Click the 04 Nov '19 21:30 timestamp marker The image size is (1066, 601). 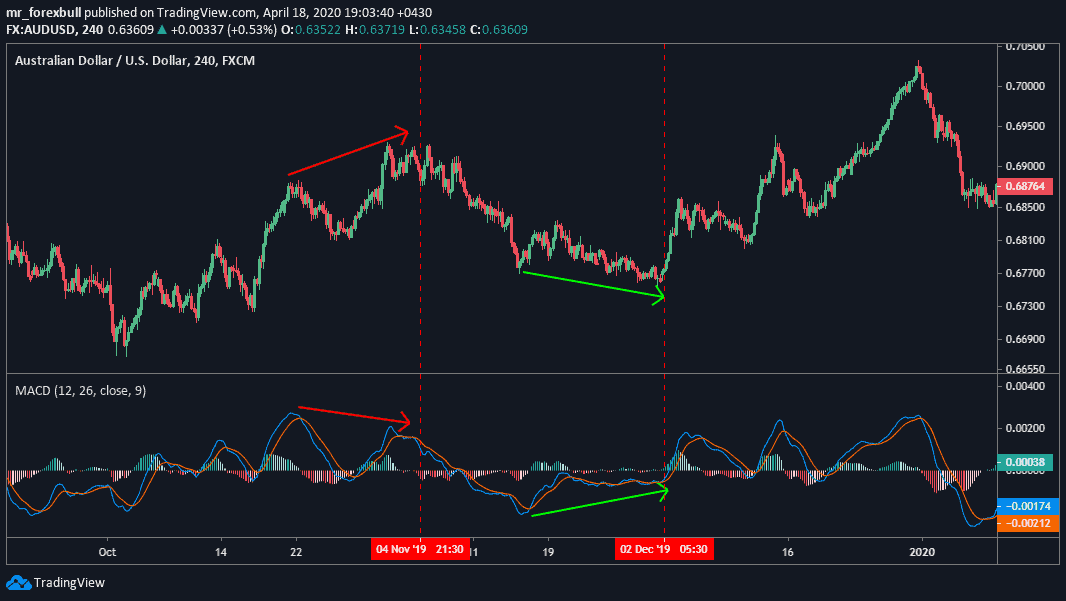421,549
